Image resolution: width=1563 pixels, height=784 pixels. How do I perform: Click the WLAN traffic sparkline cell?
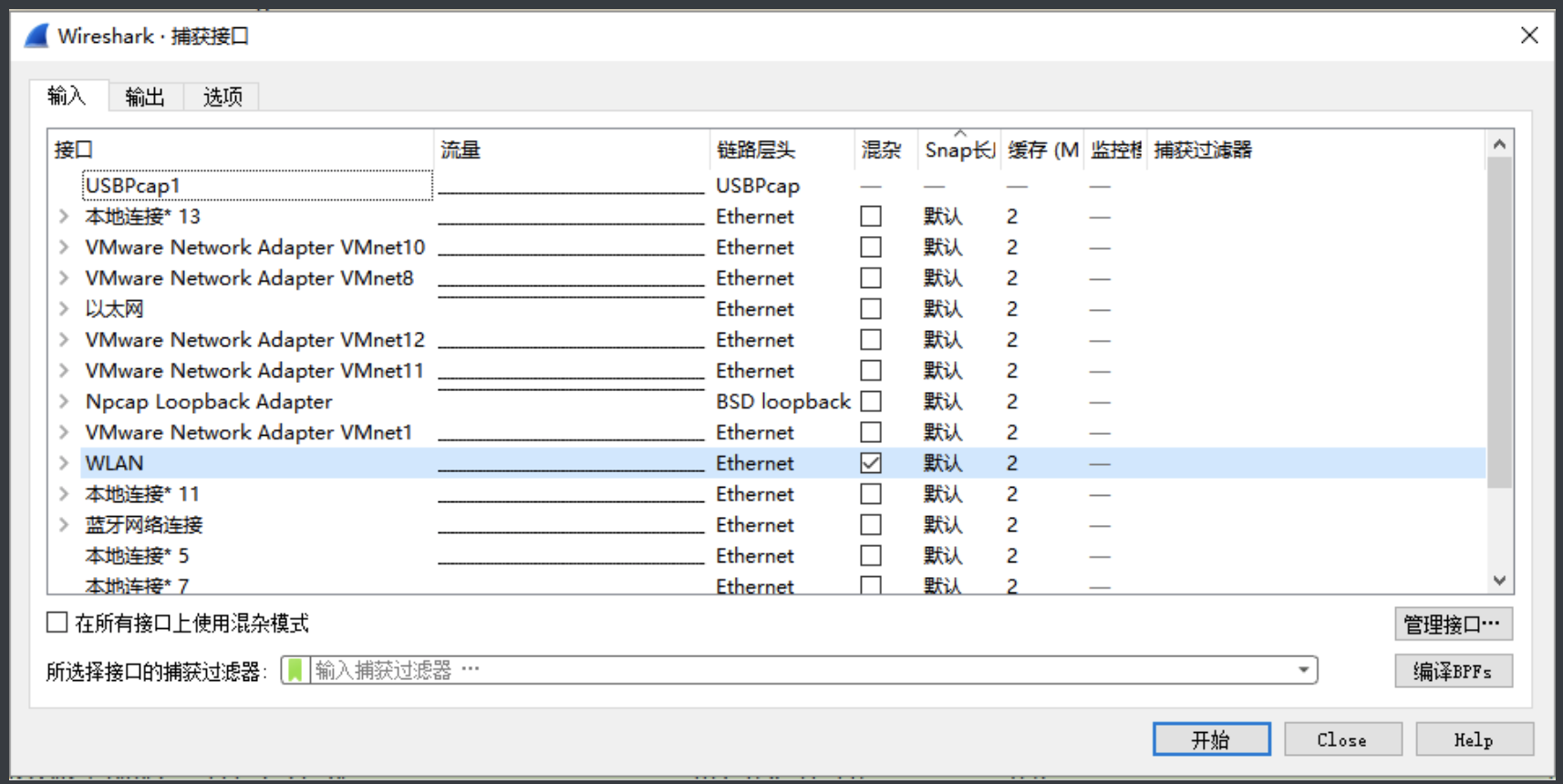(572, 463)
